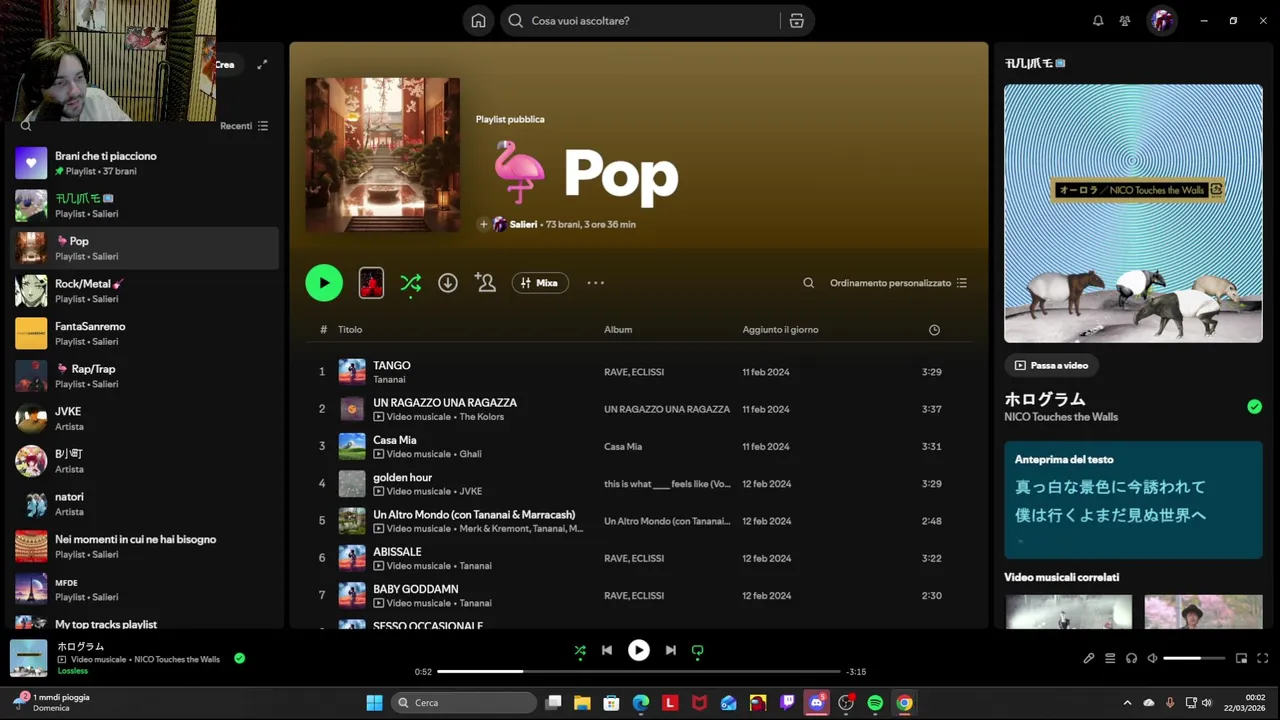Open the MFDE playlist in library
Screen dimensions: 1280x720
(x=145, y=589)
